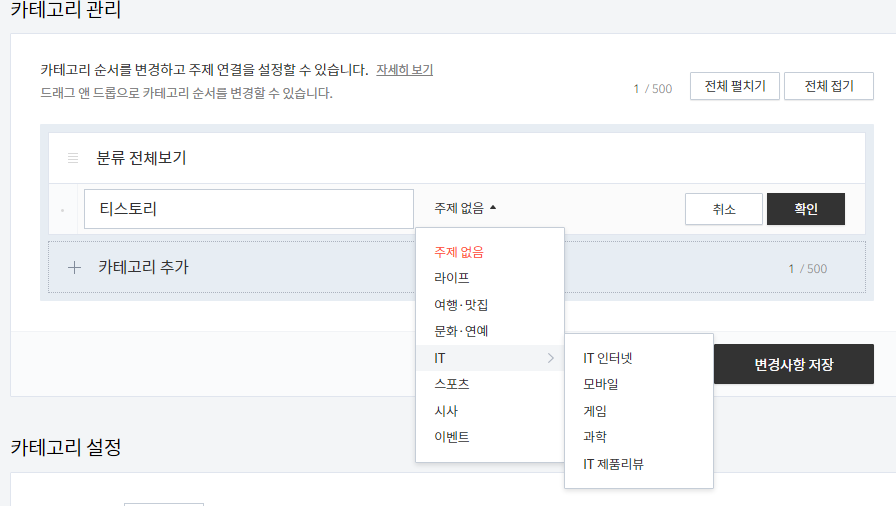Choose the 스포츠 topic
Image resolution: width=896 pixels, height=506 pixels.
[x=451, y=384]
